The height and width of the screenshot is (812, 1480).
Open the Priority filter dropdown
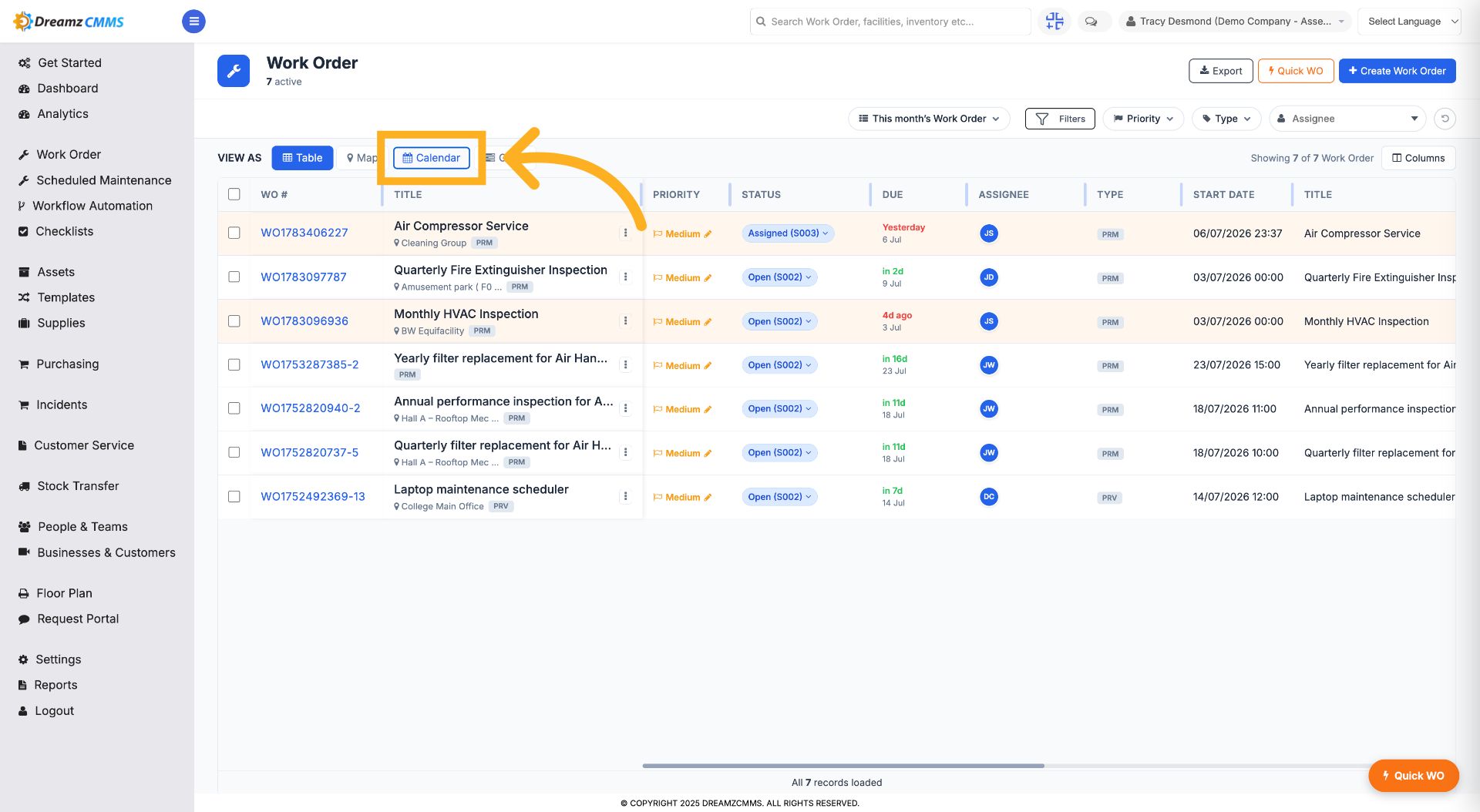point(1143,119)
